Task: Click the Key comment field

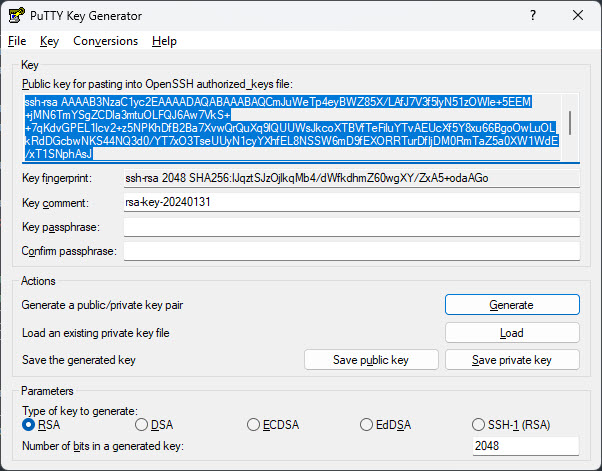Action: coord(351,202)
